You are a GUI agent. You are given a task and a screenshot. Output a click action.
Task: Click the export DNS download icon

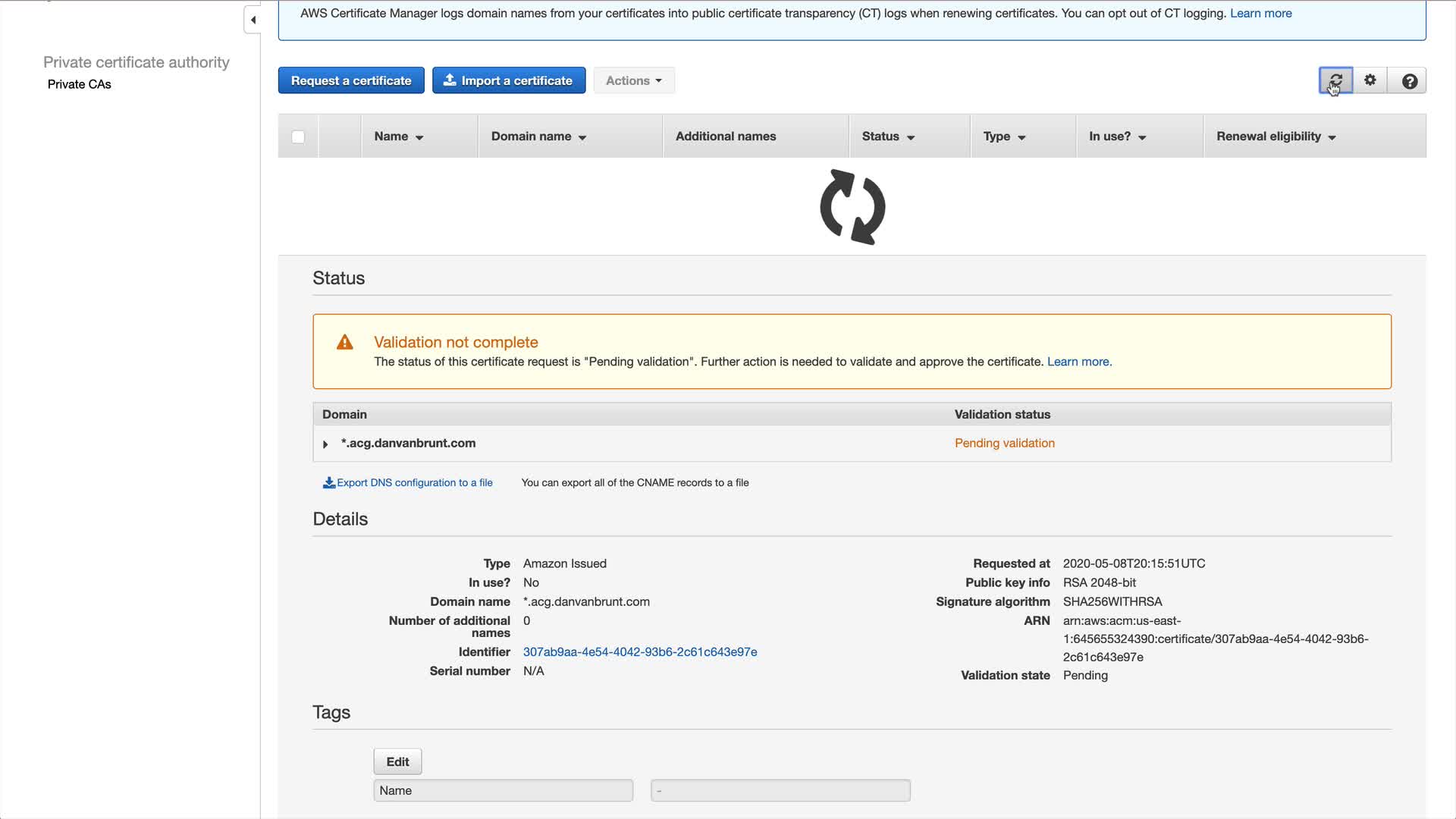click(329, 483)
